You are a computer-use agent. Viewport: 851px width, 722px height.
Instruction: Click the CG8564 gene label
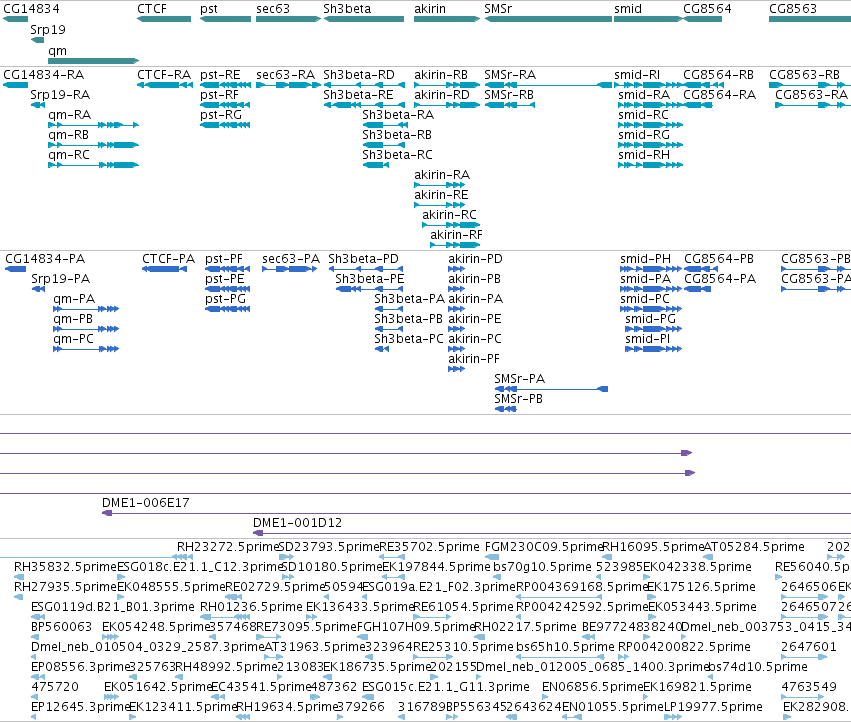tap(707, 9)
